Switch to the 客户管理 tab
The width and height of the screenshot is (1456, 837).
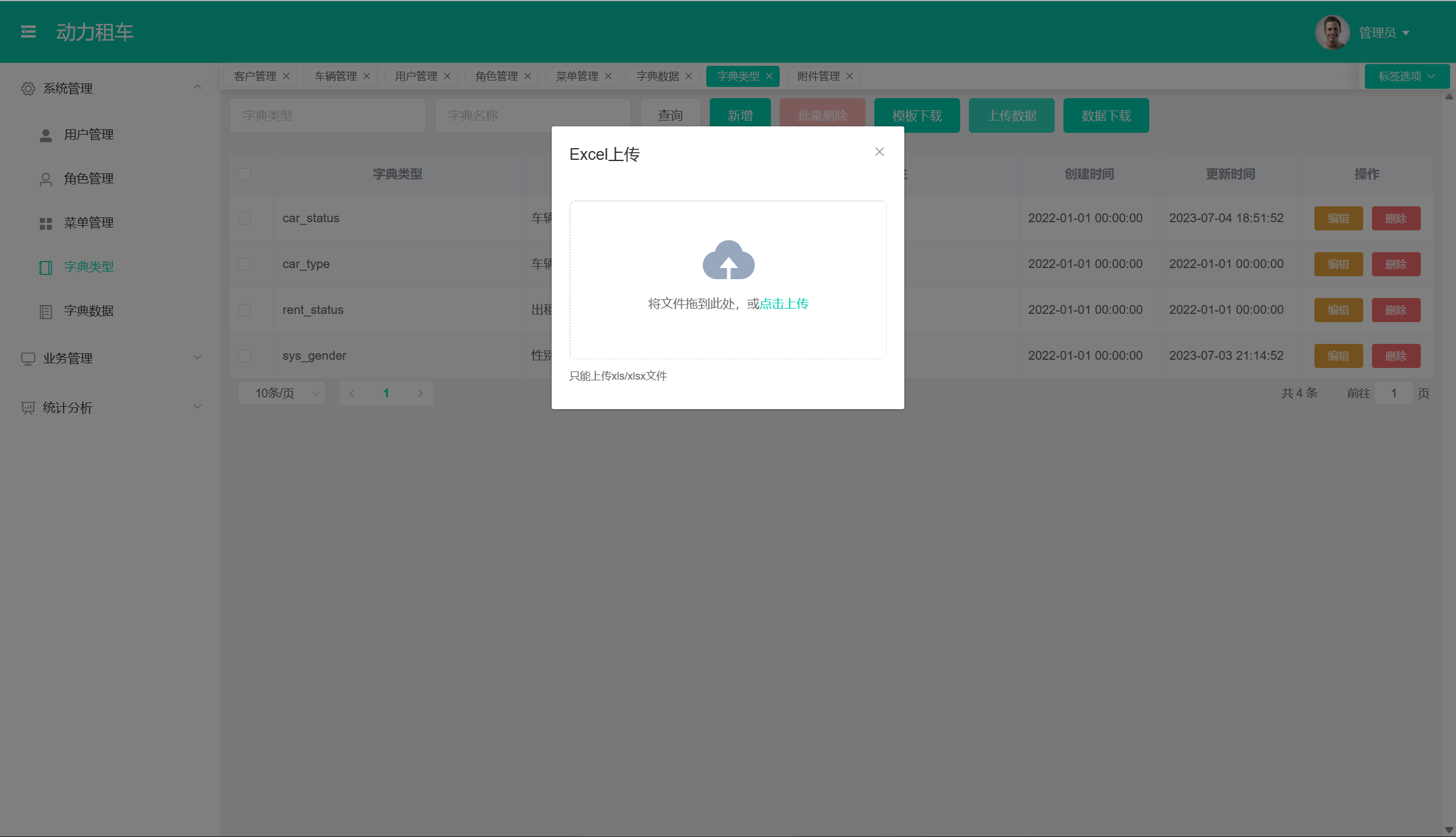255,76
